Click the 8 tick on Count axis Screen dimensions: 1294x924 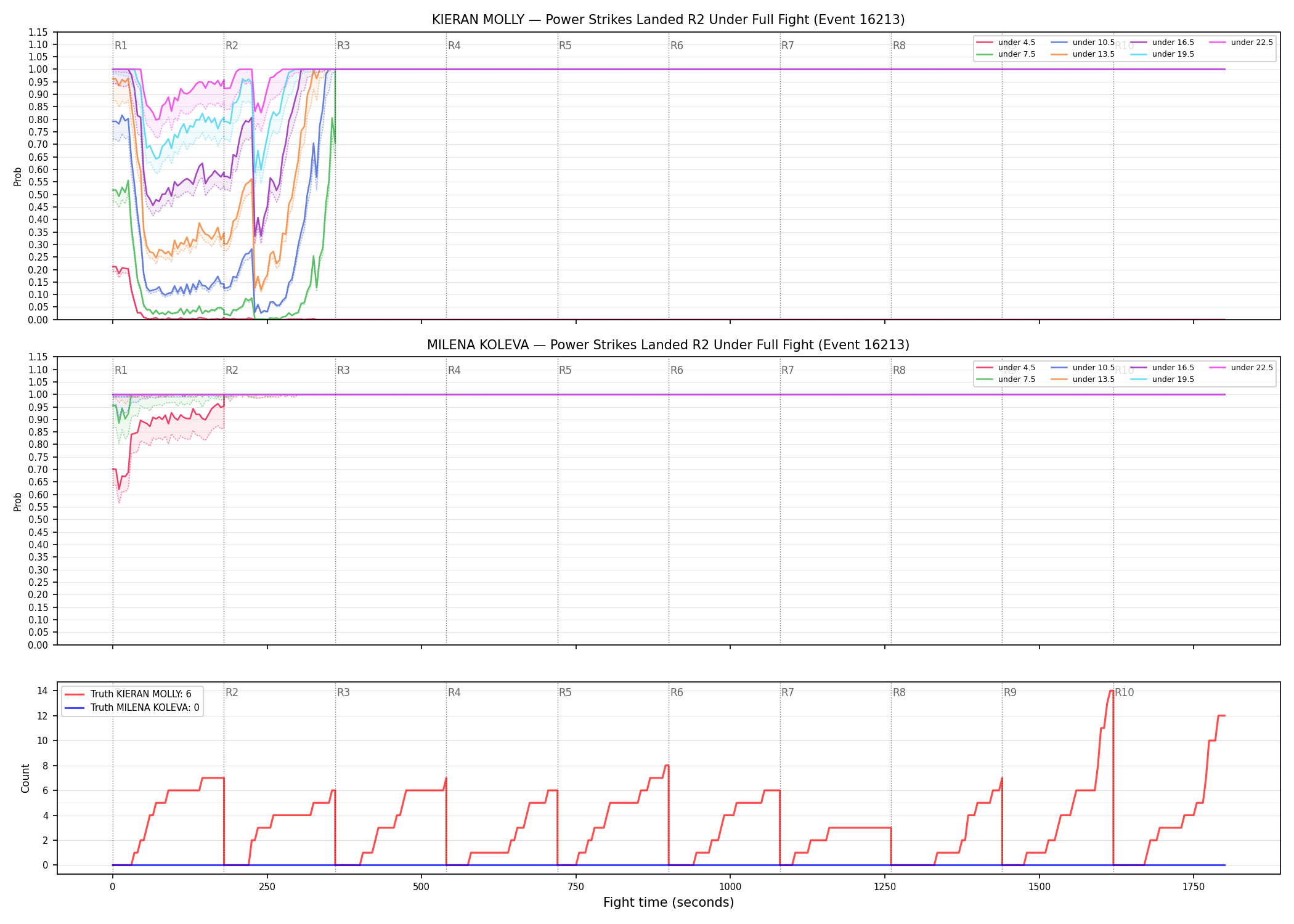coord(45,766)
